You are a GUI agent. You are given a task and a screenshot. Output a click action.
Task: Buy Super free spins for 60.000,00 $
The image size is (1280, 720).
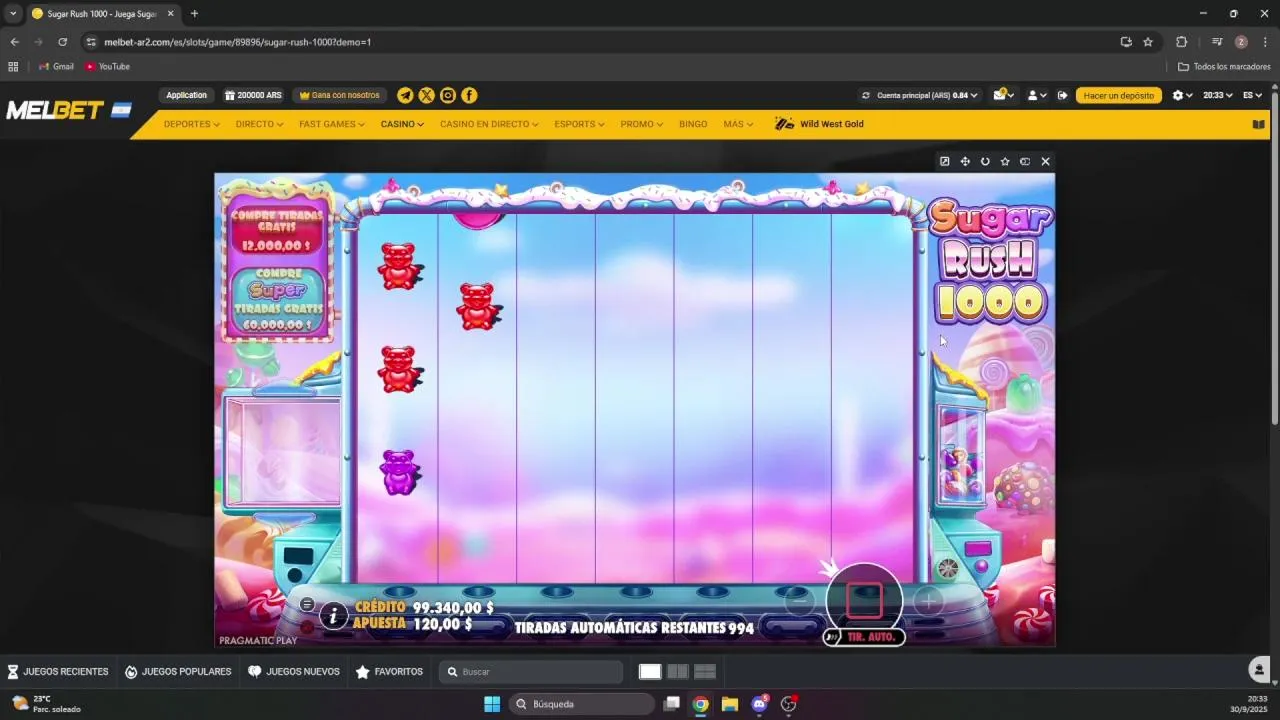tap(277, 299)
